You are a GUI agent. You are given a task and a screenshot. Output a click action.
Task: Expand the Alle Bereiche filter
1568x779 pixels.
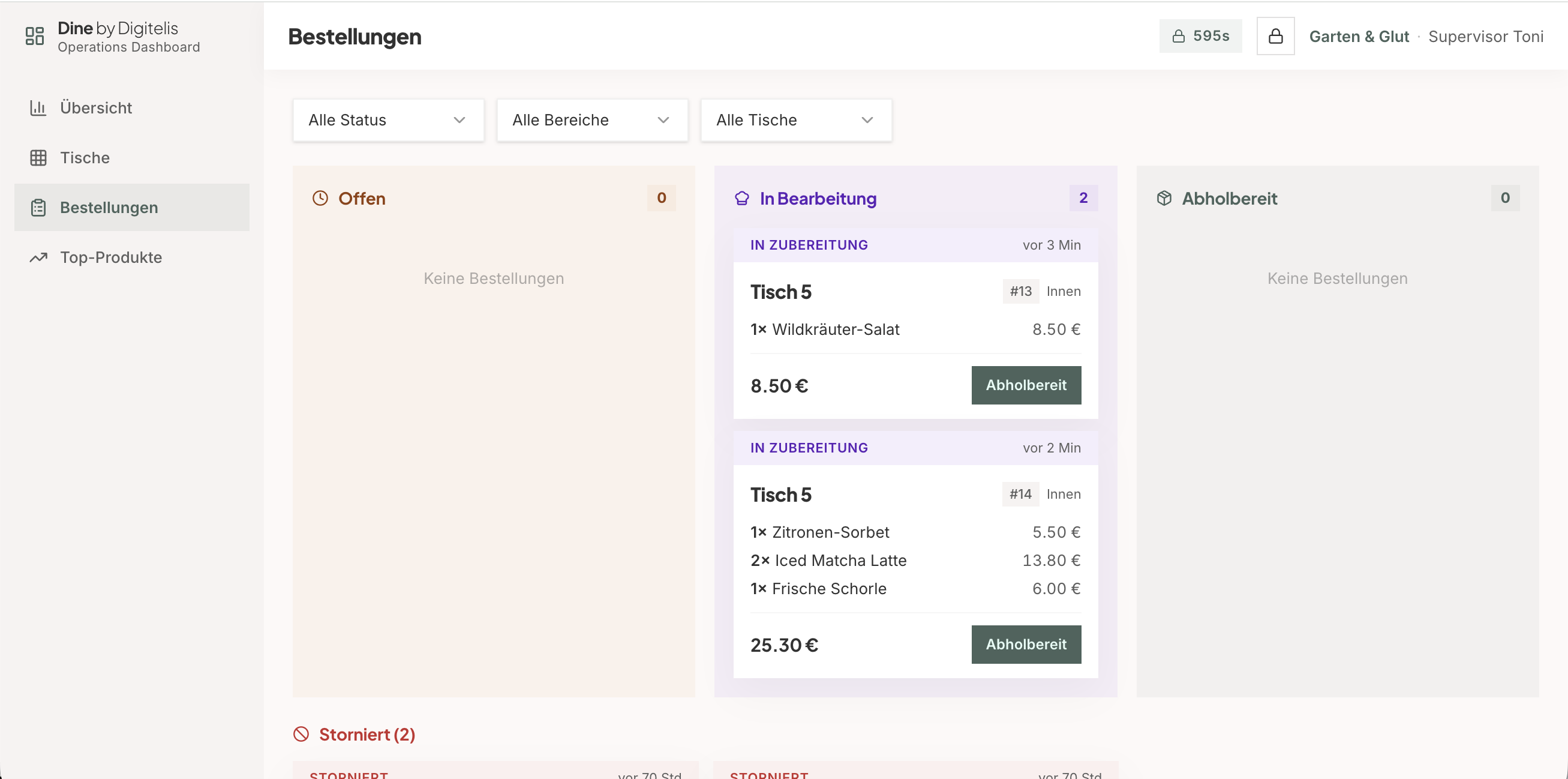[x=592, y=120]
